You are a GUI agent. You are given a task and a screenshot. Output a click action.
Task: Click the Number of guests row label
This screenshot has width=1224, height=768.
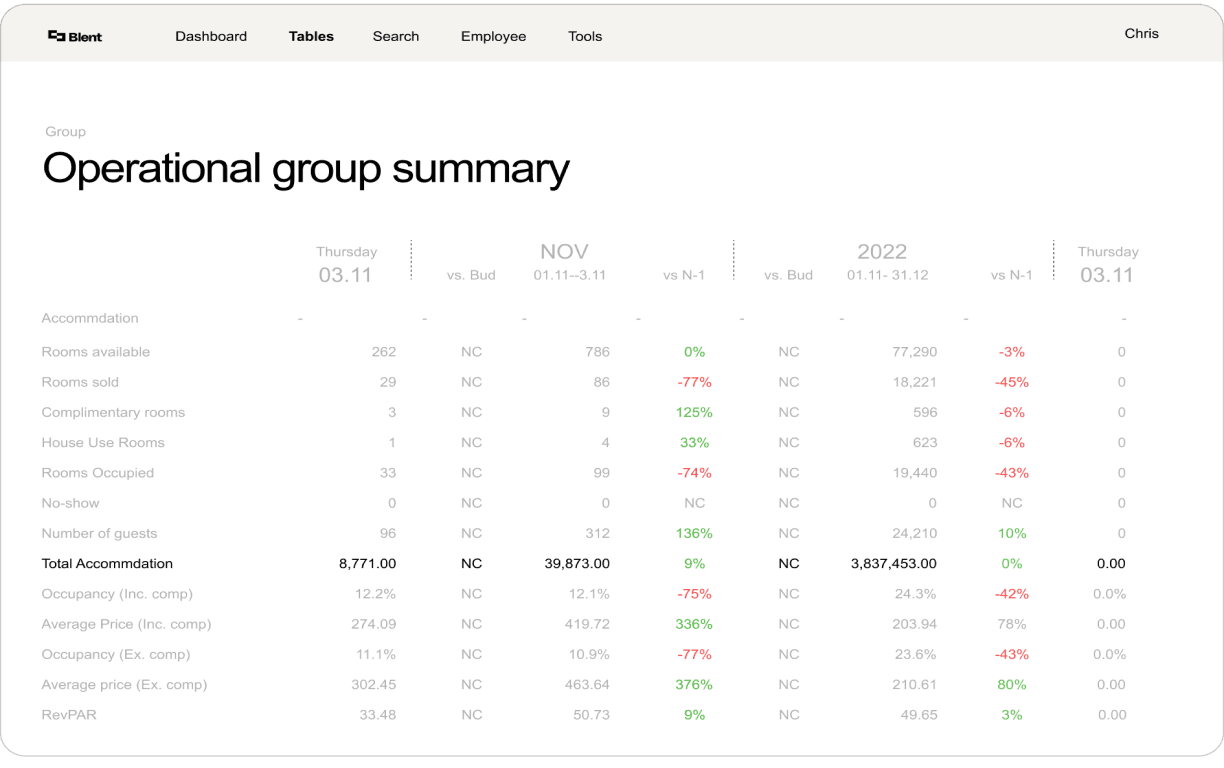(x=99, y=533)
